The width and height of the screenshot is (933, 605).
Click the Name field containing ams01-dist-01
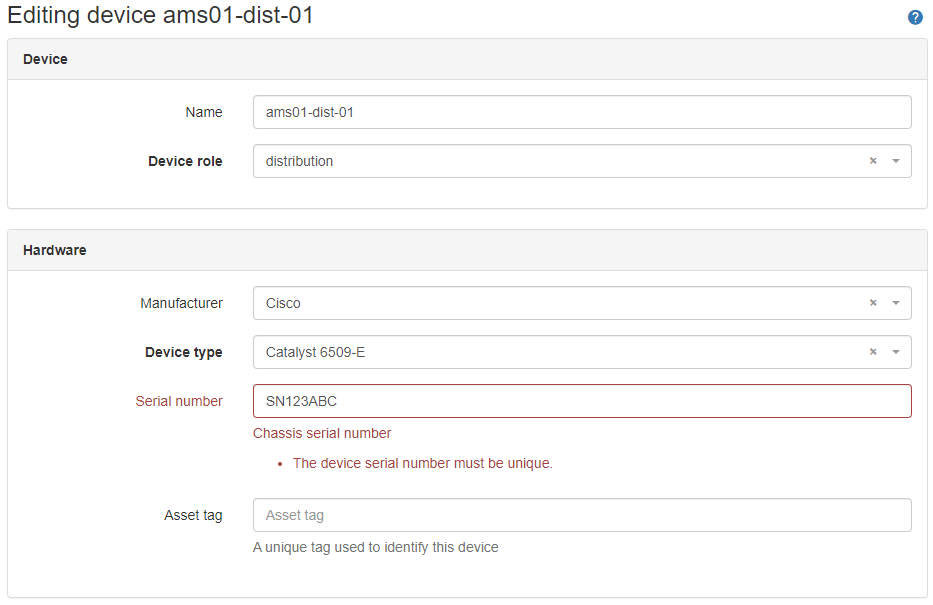(x=581, y=112)
